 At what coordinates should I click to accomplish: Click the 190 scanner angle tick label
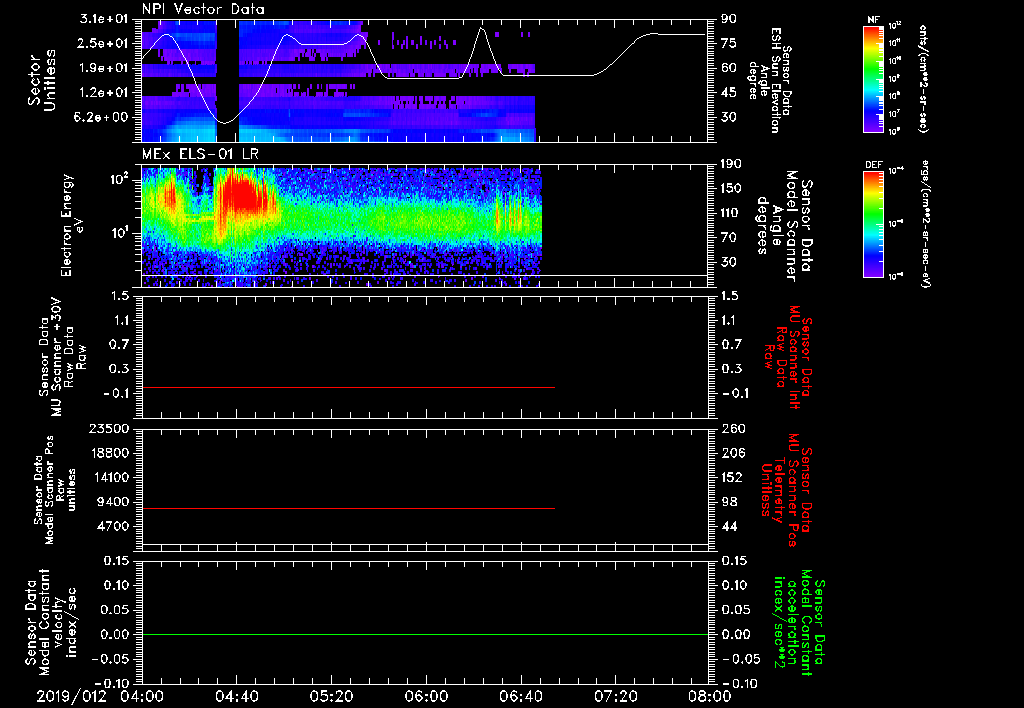pos(731,164)
